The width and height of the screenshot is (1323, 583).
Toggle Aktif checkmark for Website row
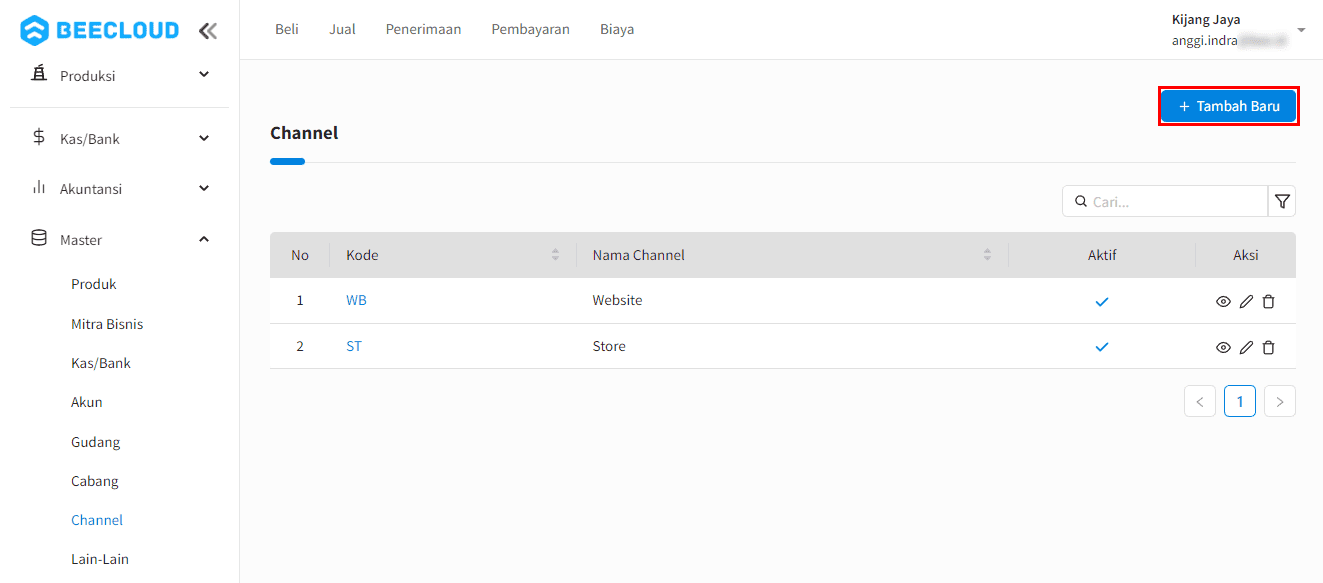tap(1102, 301)
